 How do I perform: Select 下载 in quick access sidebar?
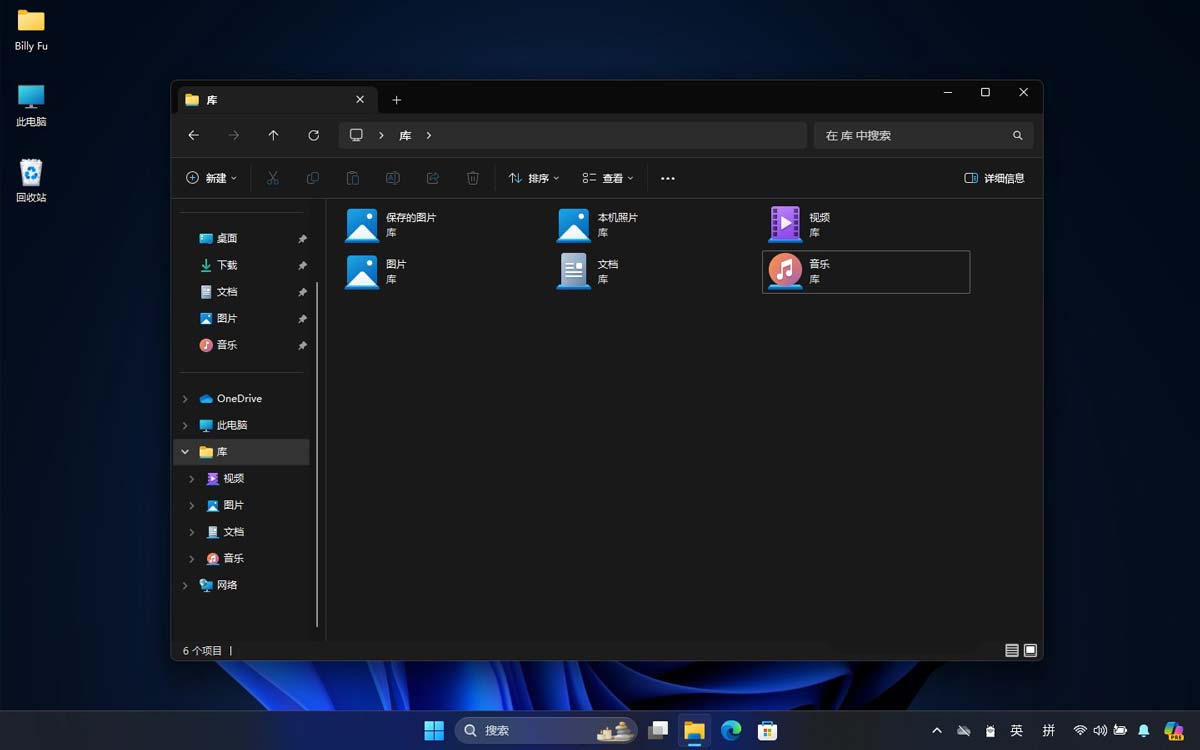pyautogui.click(x=227, y=265)
